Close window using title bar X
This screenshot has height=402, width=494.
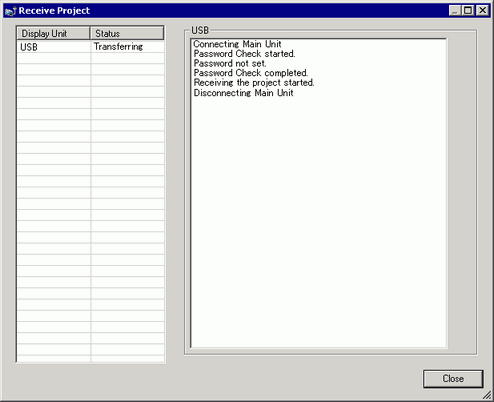coord(482,11)
